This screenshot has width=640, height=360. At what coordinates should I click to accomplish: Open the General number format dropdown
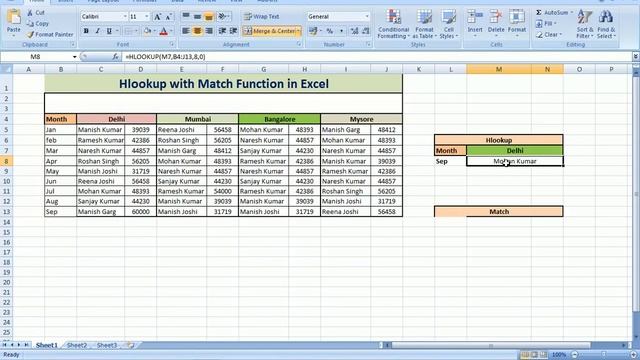point(367,16)
